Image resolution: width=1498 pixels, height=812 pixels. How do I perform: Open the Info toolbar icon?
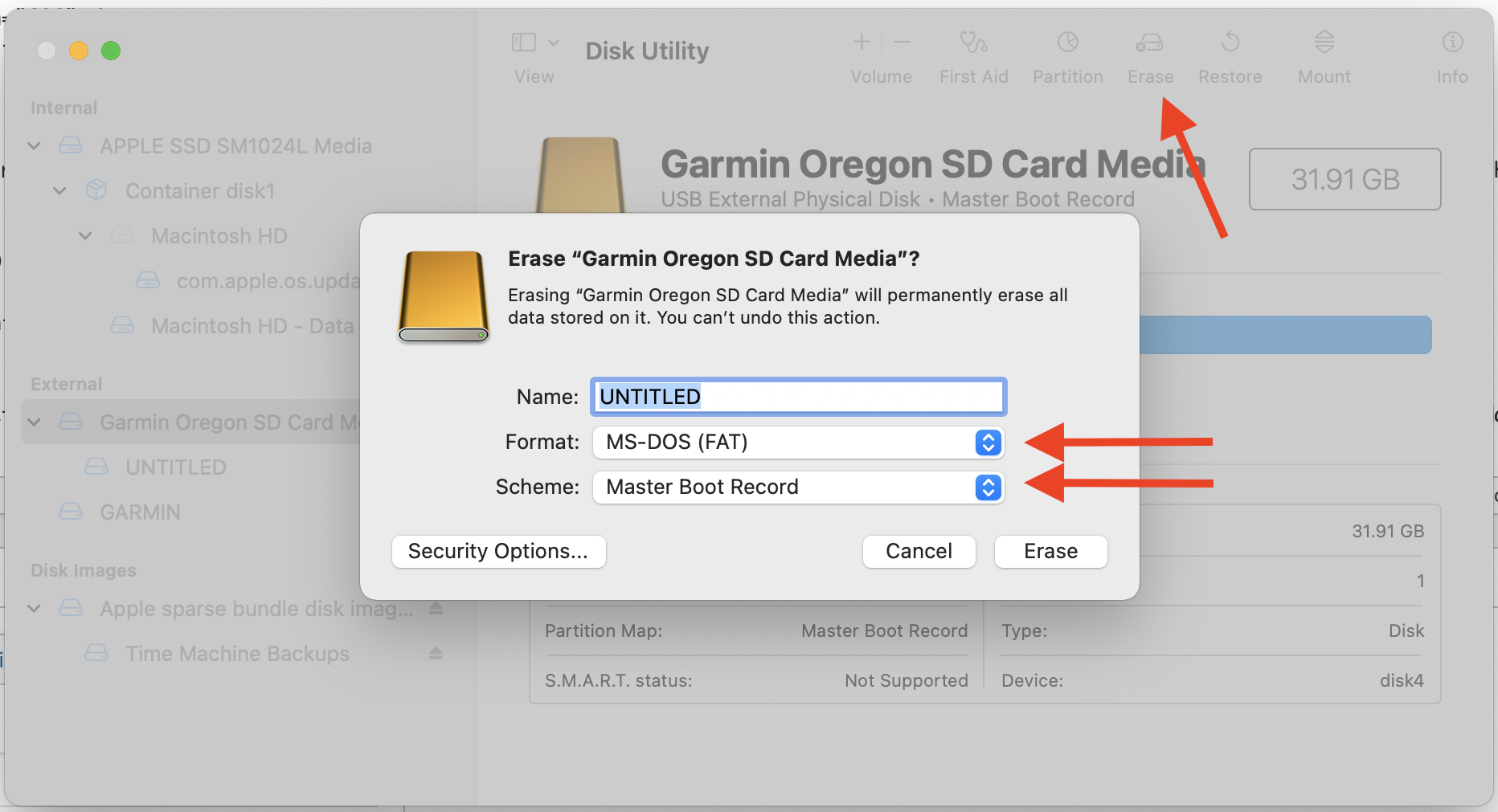coord(1452,42)
